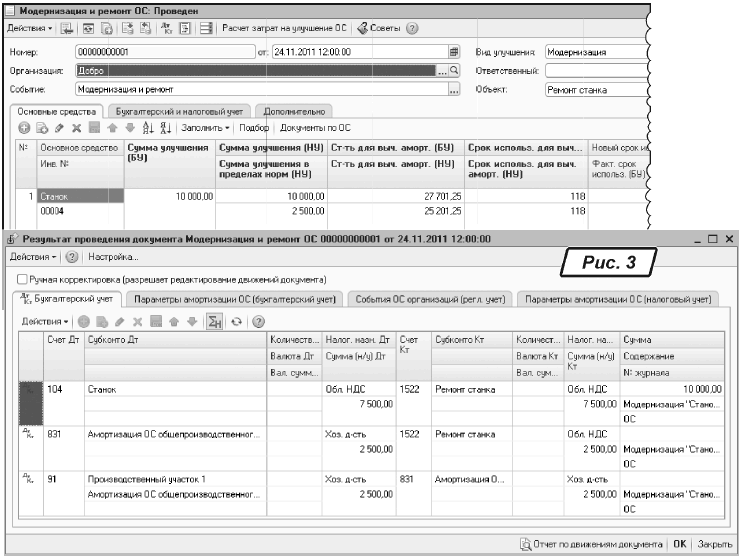Open the События ОС организаций tab
This screenshot has width=740, height=559.
[x=430, y=298]
